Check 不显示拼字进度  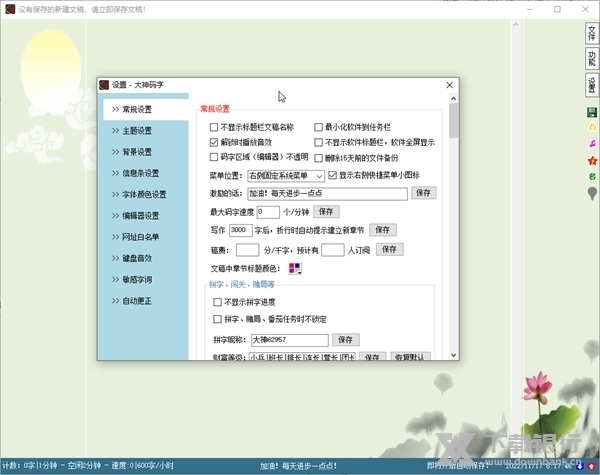click(x=217, y=302)
